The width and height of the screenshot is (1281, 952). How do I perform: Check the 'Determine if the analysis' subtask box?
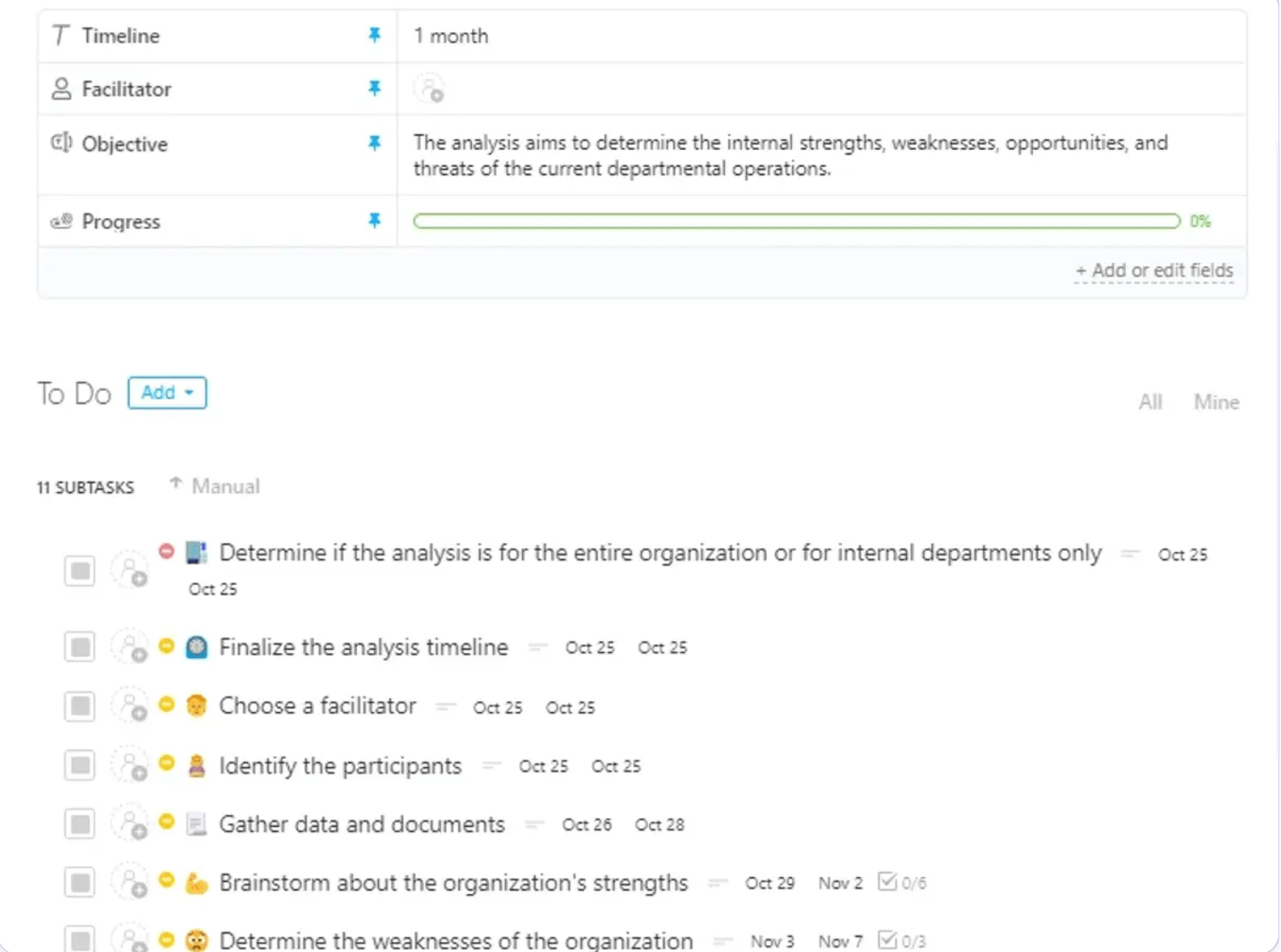pos(80,571)
